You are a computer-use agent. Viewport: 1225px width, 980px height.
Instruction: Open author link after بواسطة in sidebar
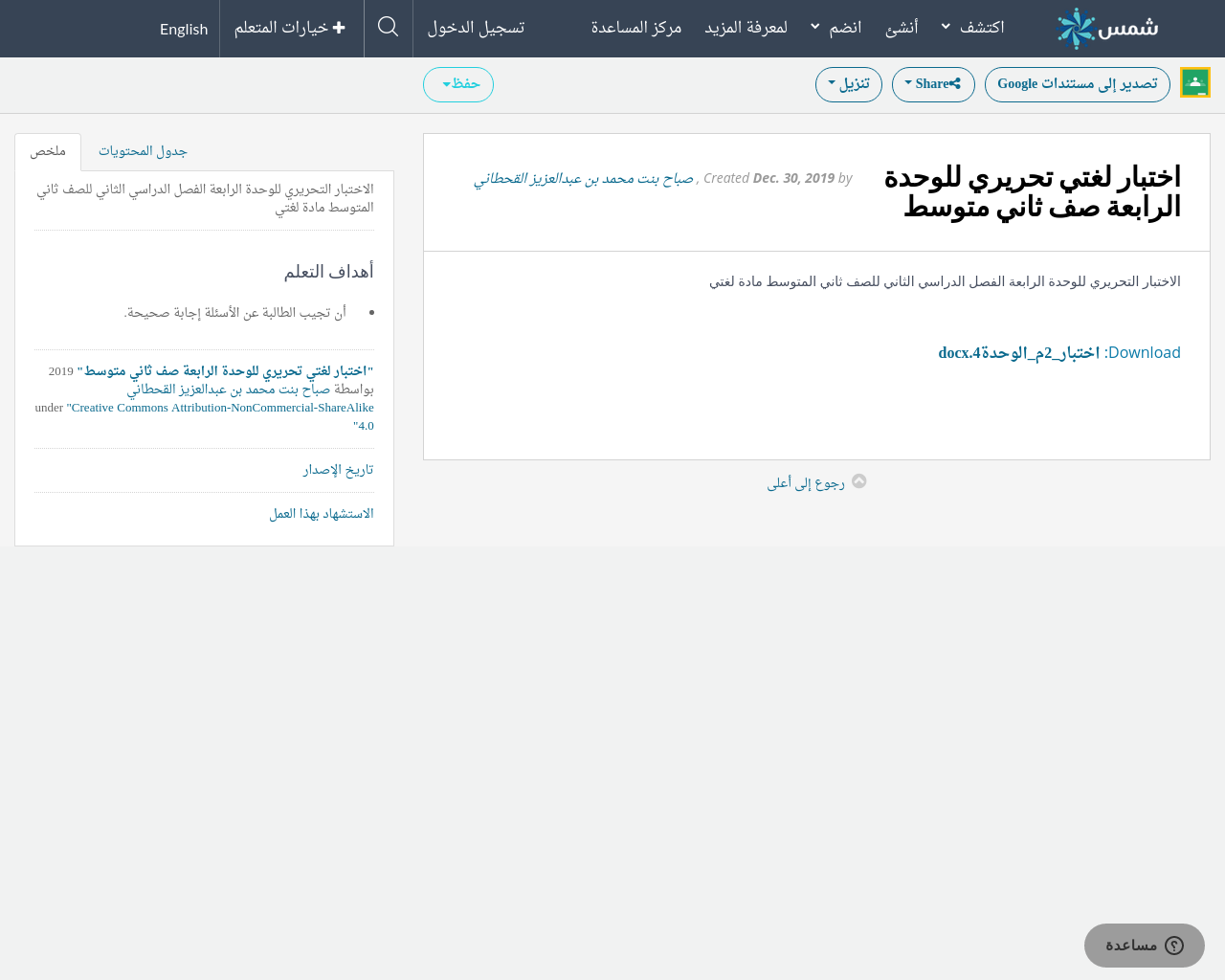point(229,390)
